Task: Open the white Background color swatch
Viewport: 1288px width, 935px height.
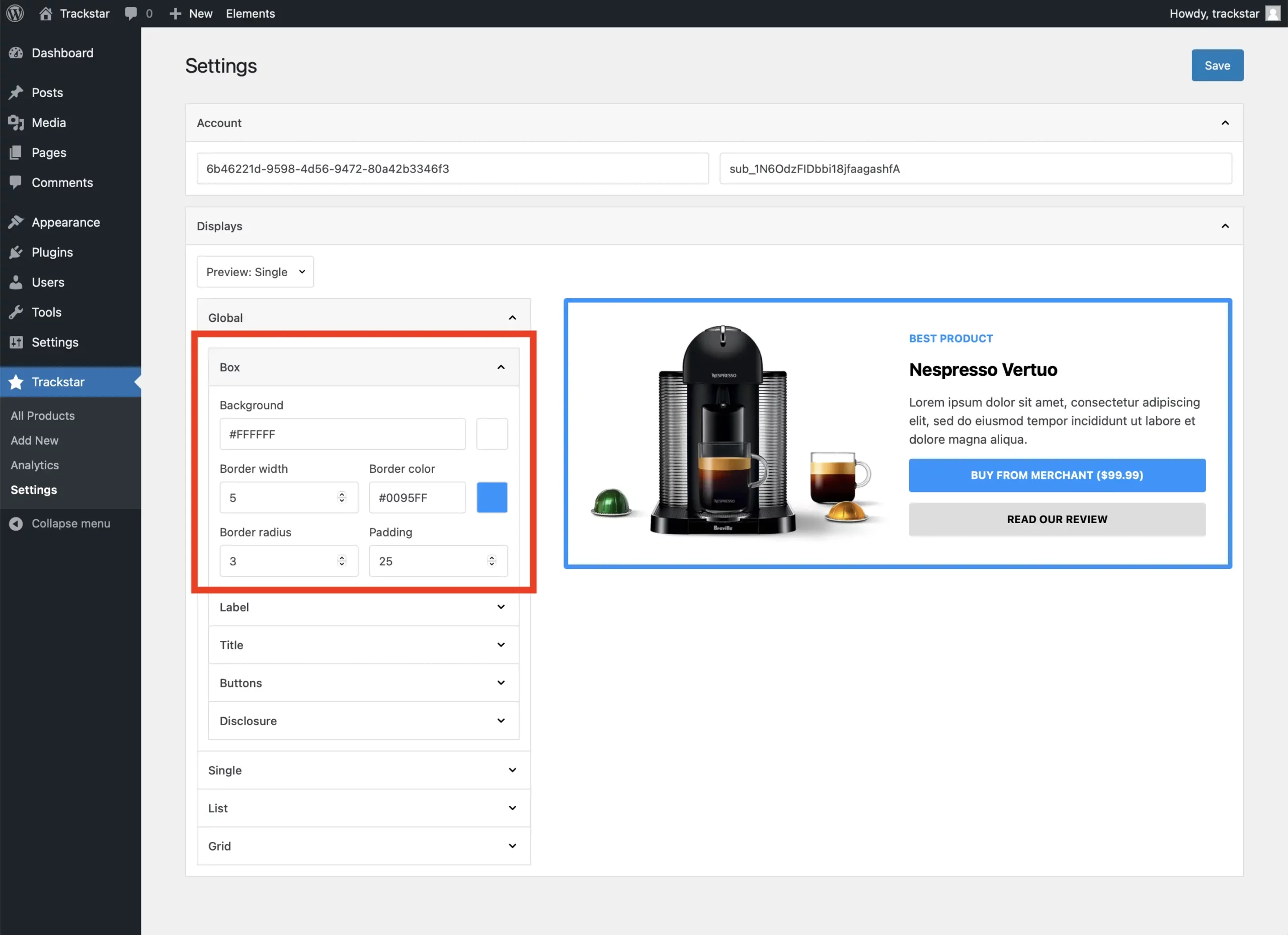Action: pos(492,434)
